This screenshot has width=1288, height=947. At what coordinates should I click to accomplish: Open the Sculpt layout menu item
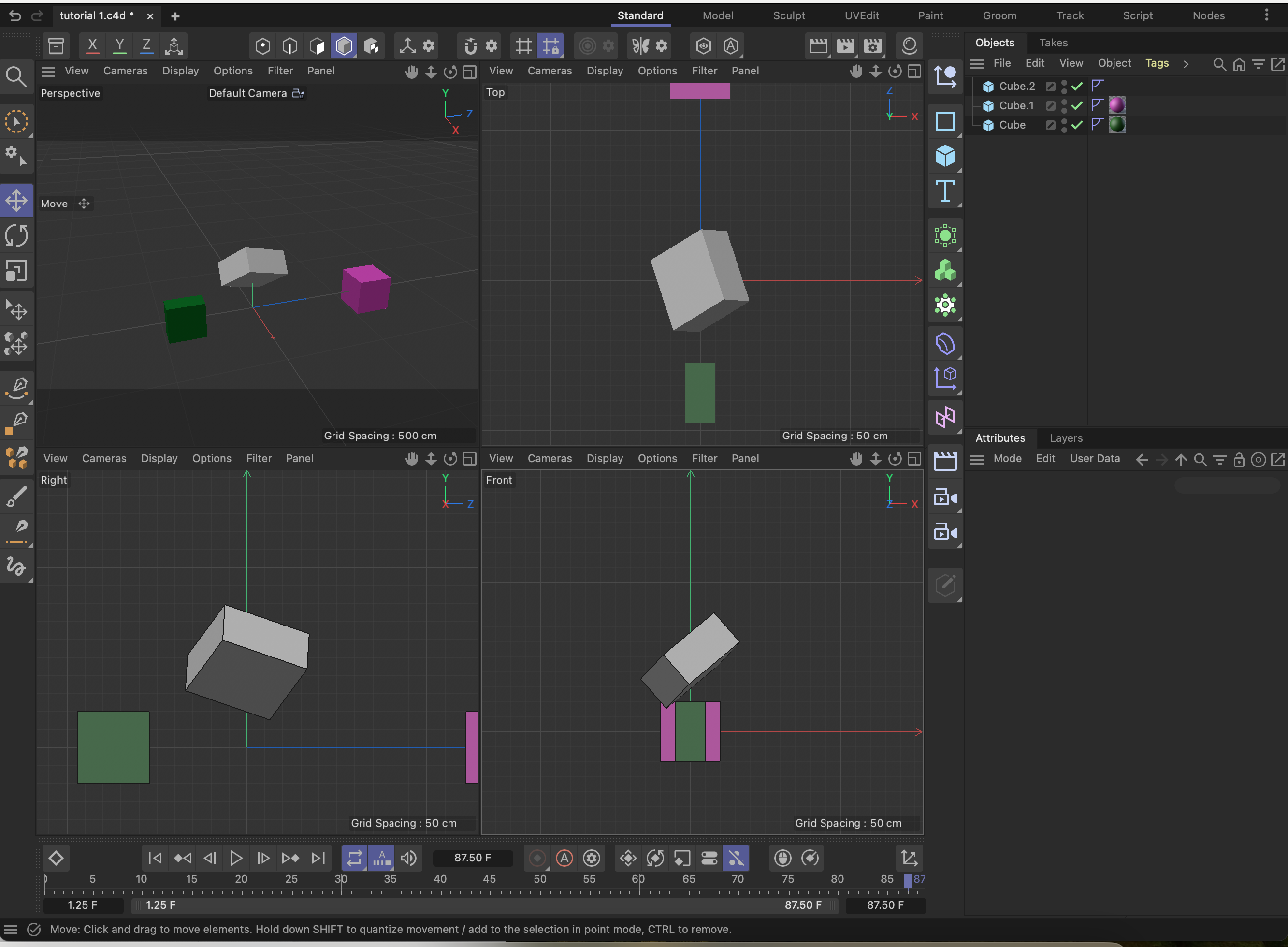(789, 15)
